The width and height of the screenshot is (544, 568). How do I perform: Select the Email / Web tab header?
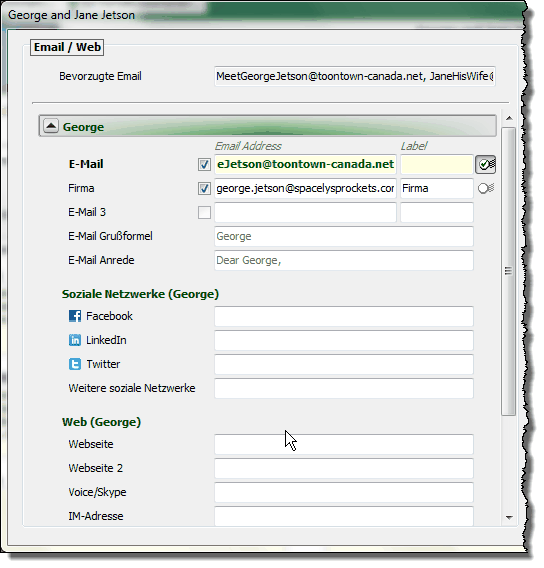point(67,47)
